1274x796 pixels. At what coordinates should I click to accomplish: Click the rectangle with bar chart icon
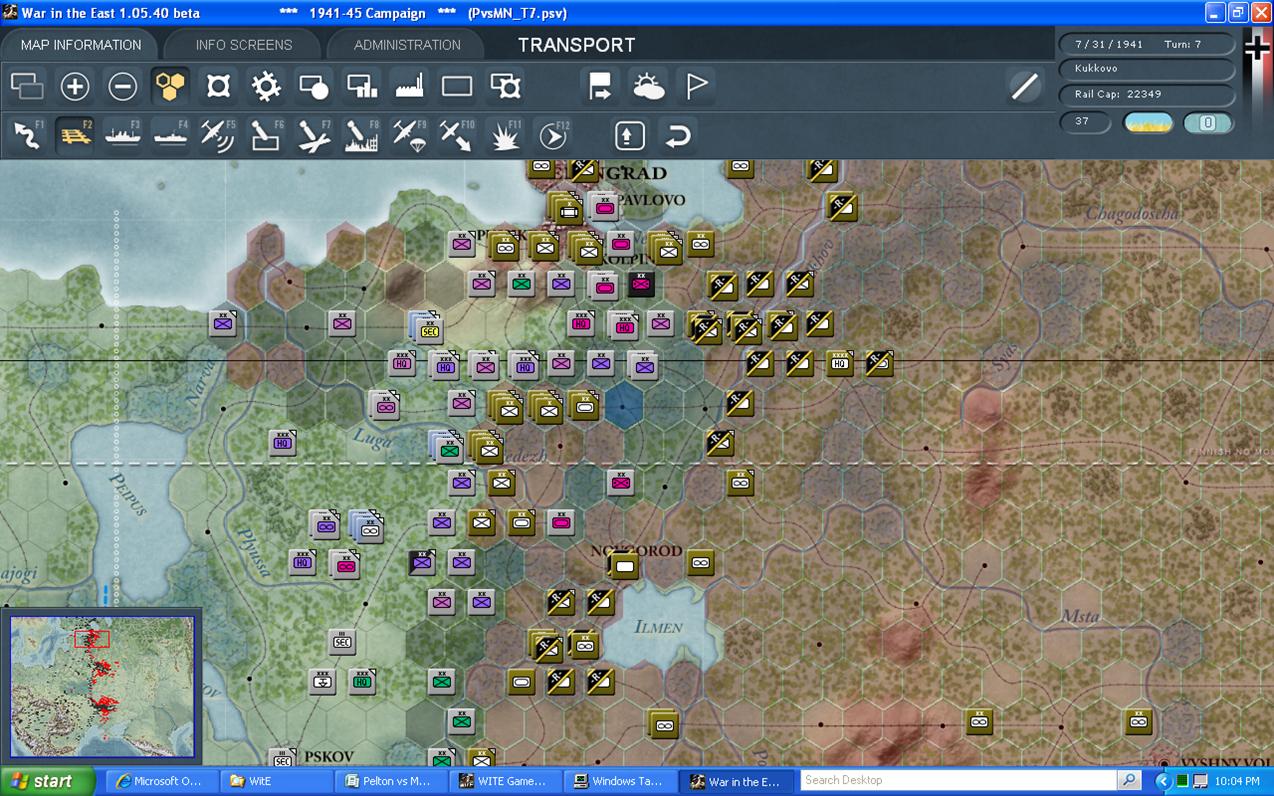click(x=362, y=87)
